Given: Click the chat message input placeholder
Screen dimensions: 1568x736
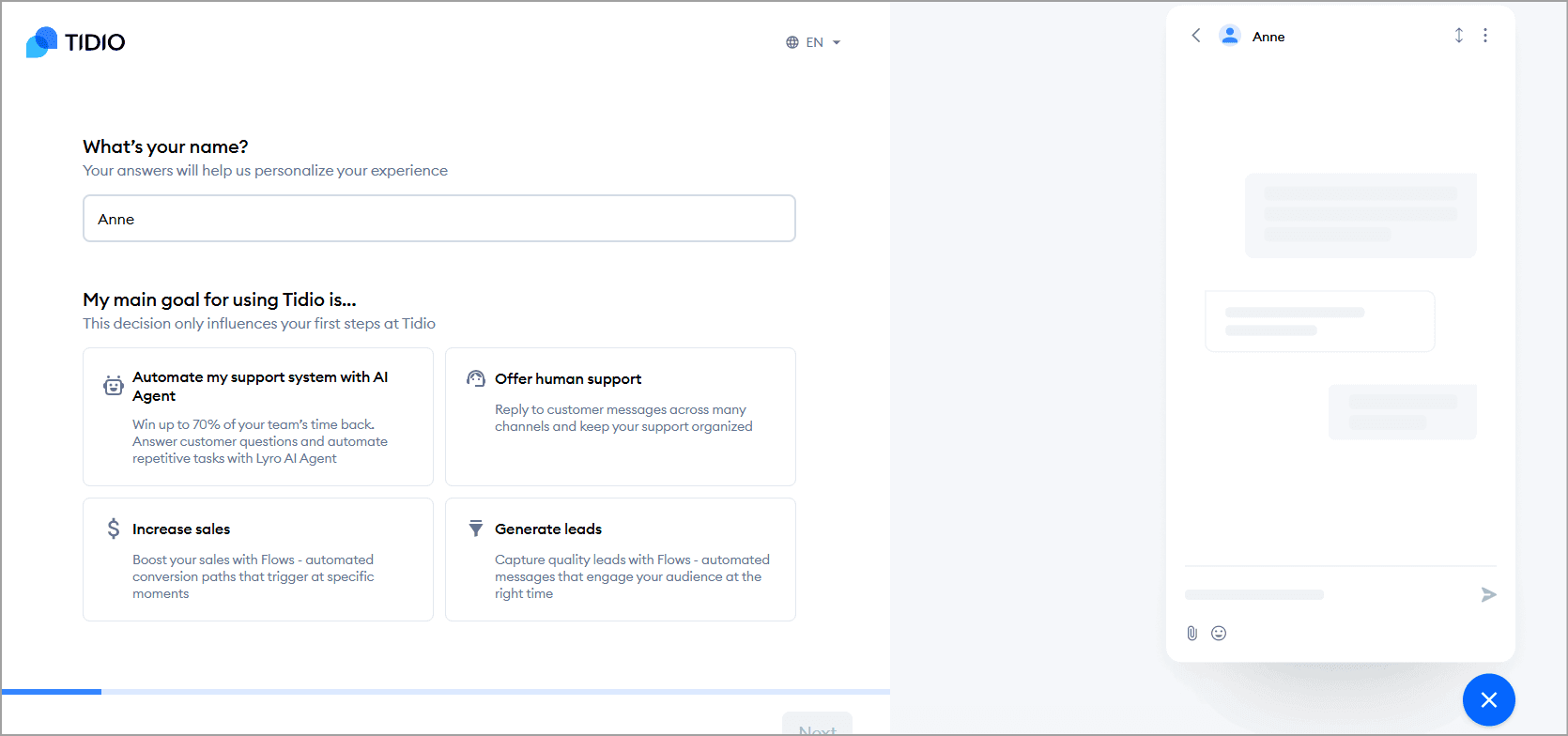Looking at the screenshot, I should pyautogui.click(x=1254, y=594).
